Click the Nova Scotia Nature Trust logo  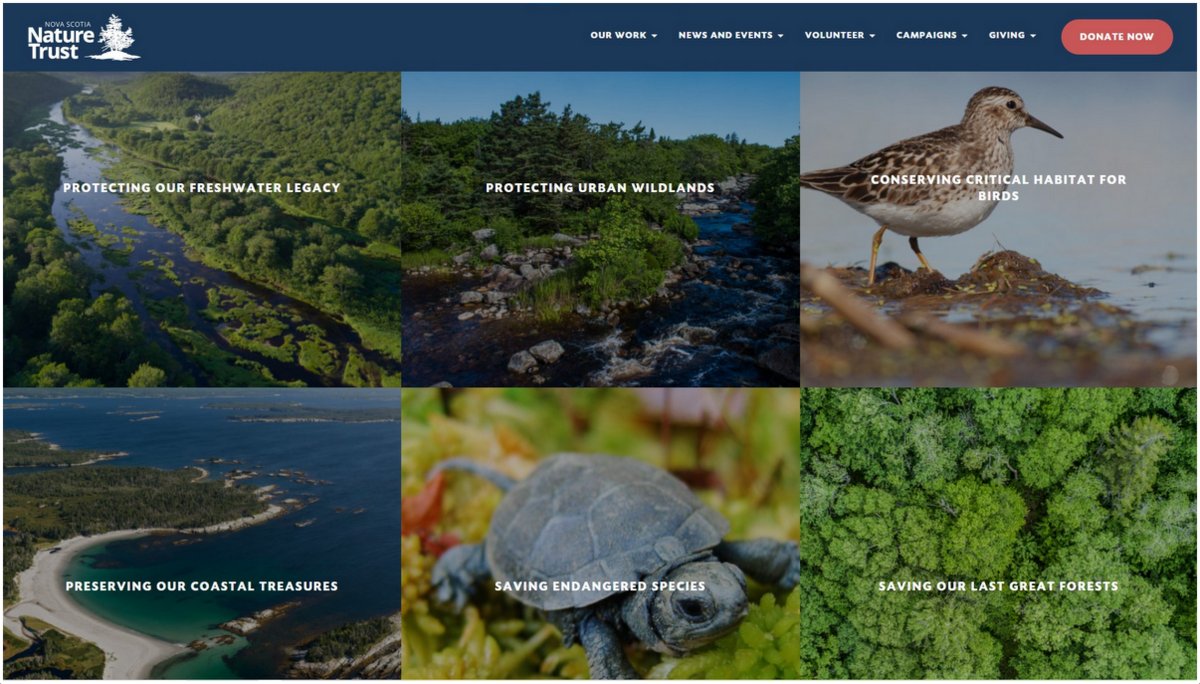(x=84, y=37)
